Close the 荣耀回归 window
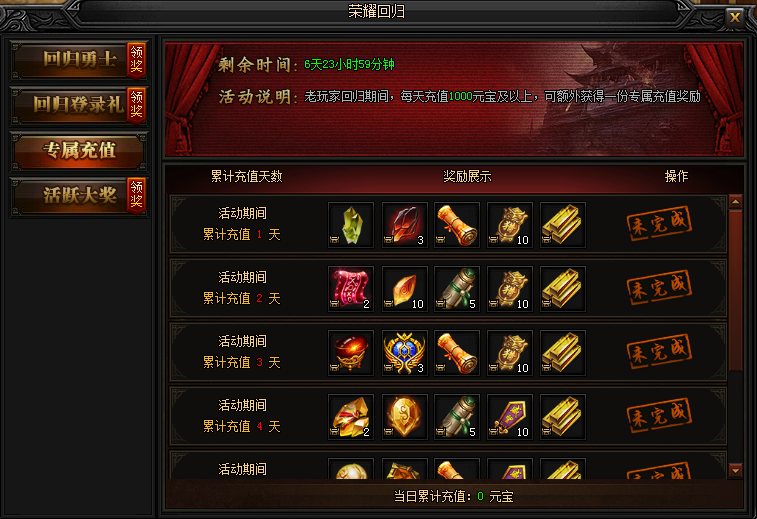 [x=735, y=17]
